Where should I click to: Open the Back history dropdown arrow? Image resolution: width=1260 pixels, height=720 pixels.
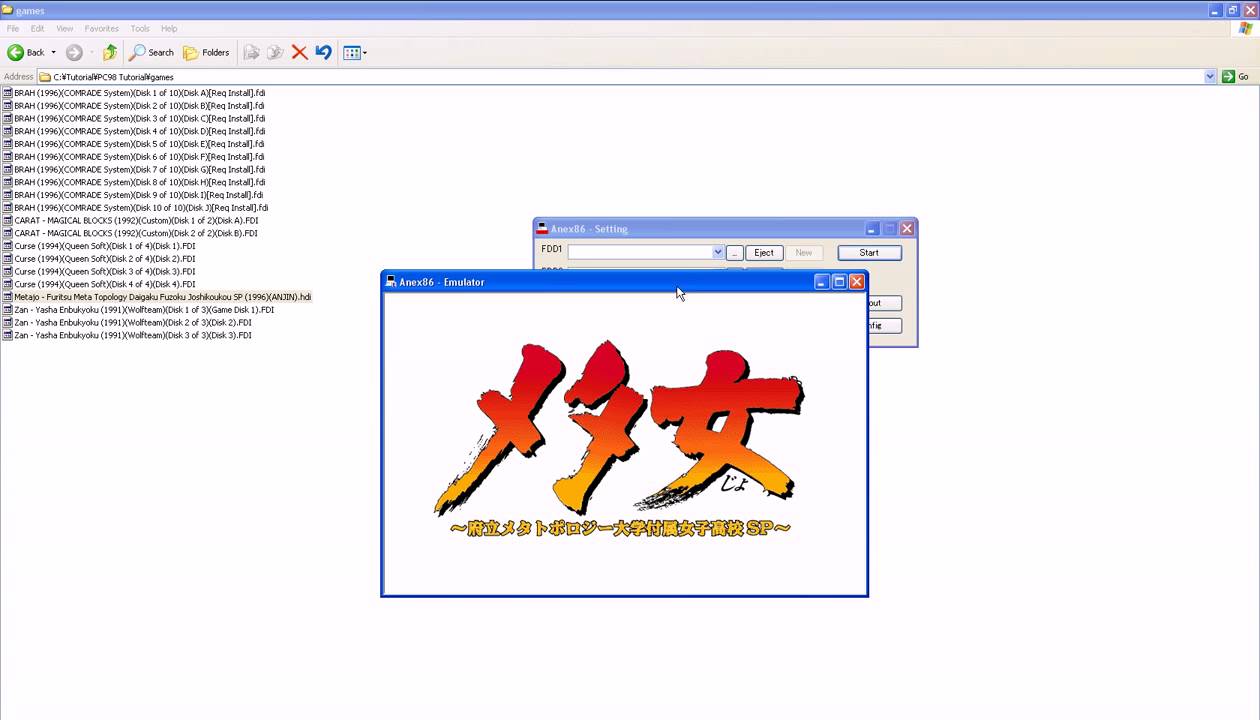pos(54,52)
